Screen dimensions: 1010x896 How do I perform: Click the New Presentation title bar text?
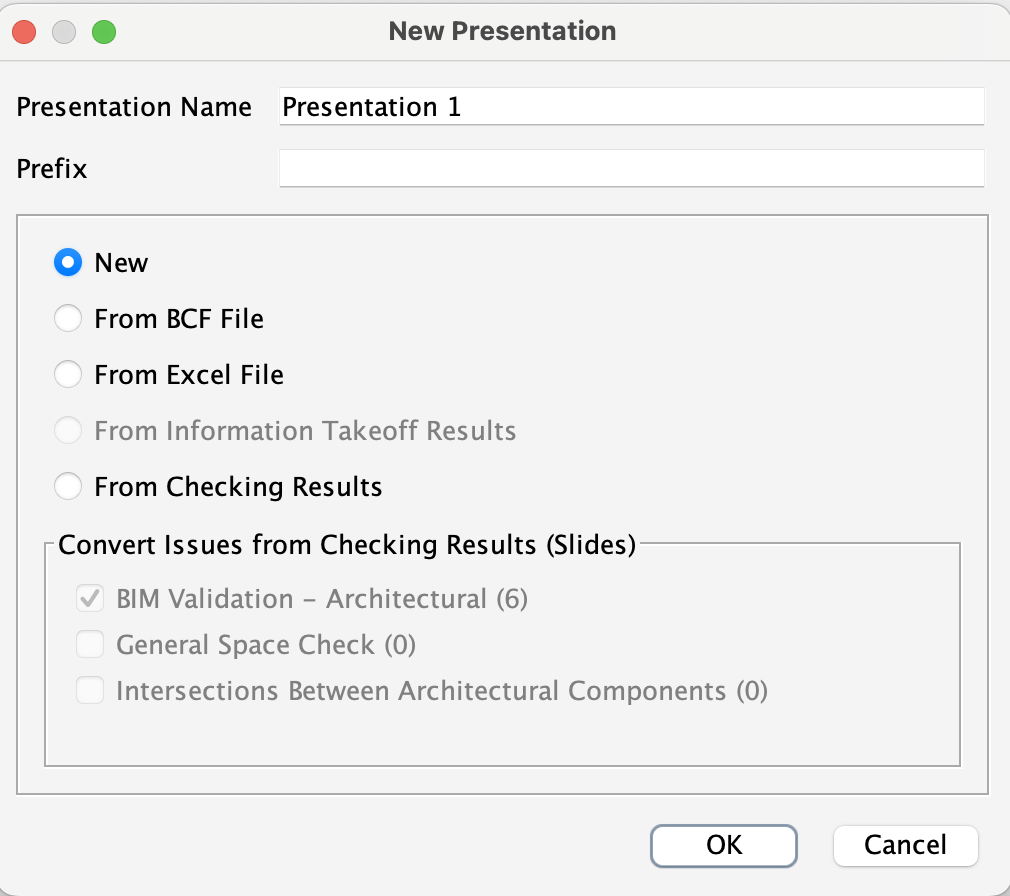(x=502, y=31)
